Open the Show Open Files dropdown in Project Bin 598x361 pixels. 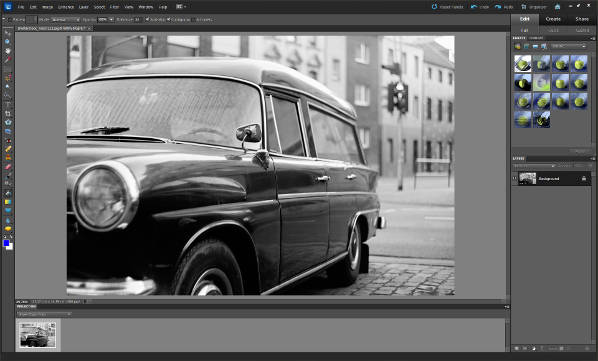(x=44, y=314)
